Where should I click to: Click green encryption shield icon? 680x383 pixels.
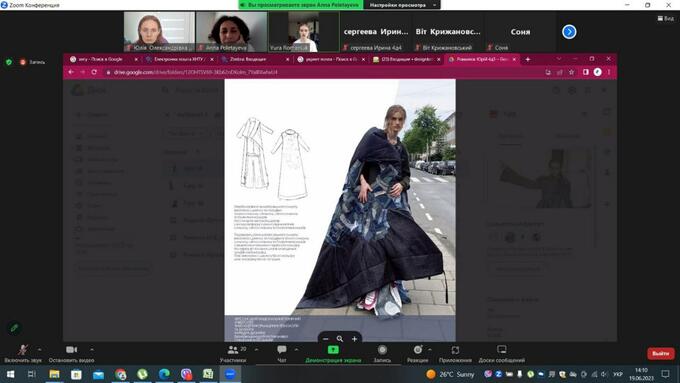point(9,62)
